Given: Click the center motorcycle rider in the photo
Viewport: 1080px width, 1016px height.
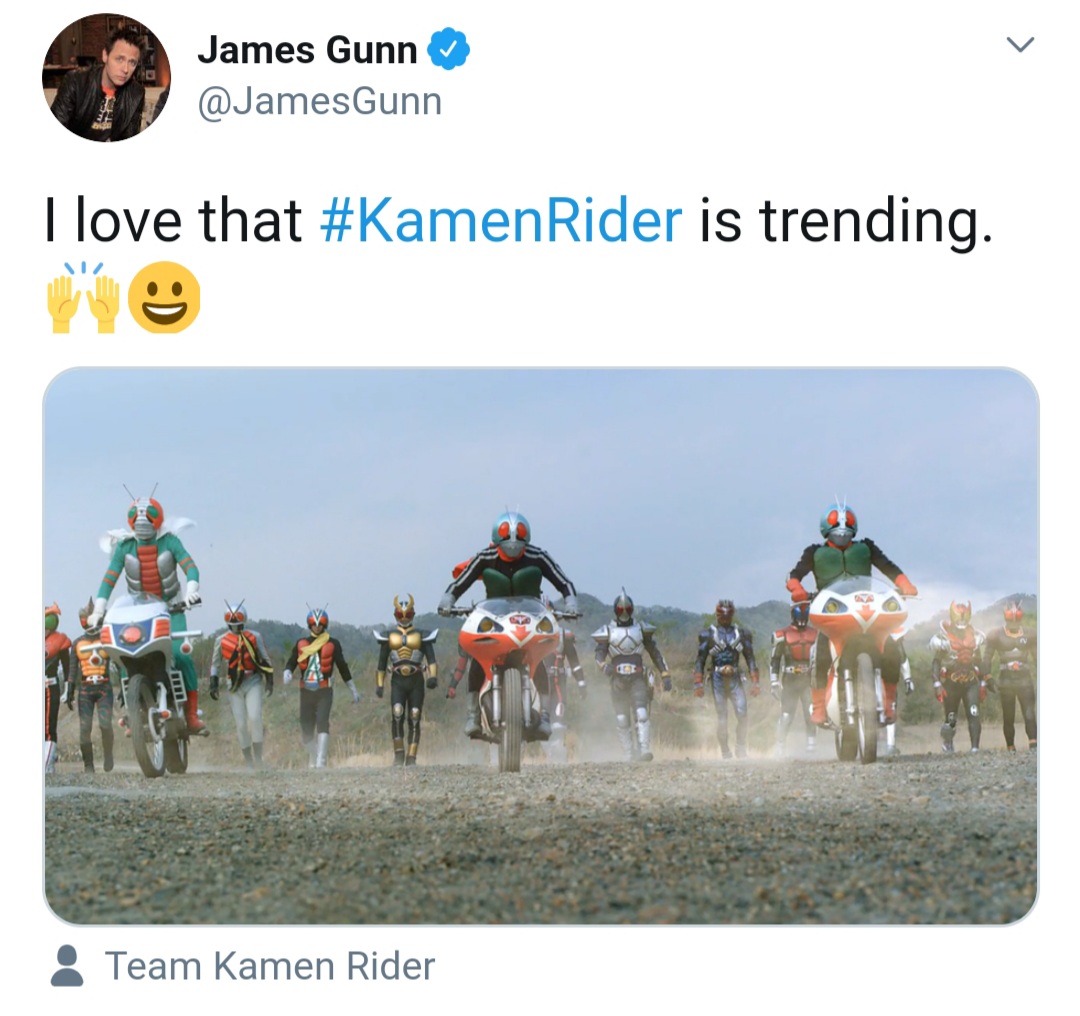Looking at the screenshot, I should coord(509,641).
